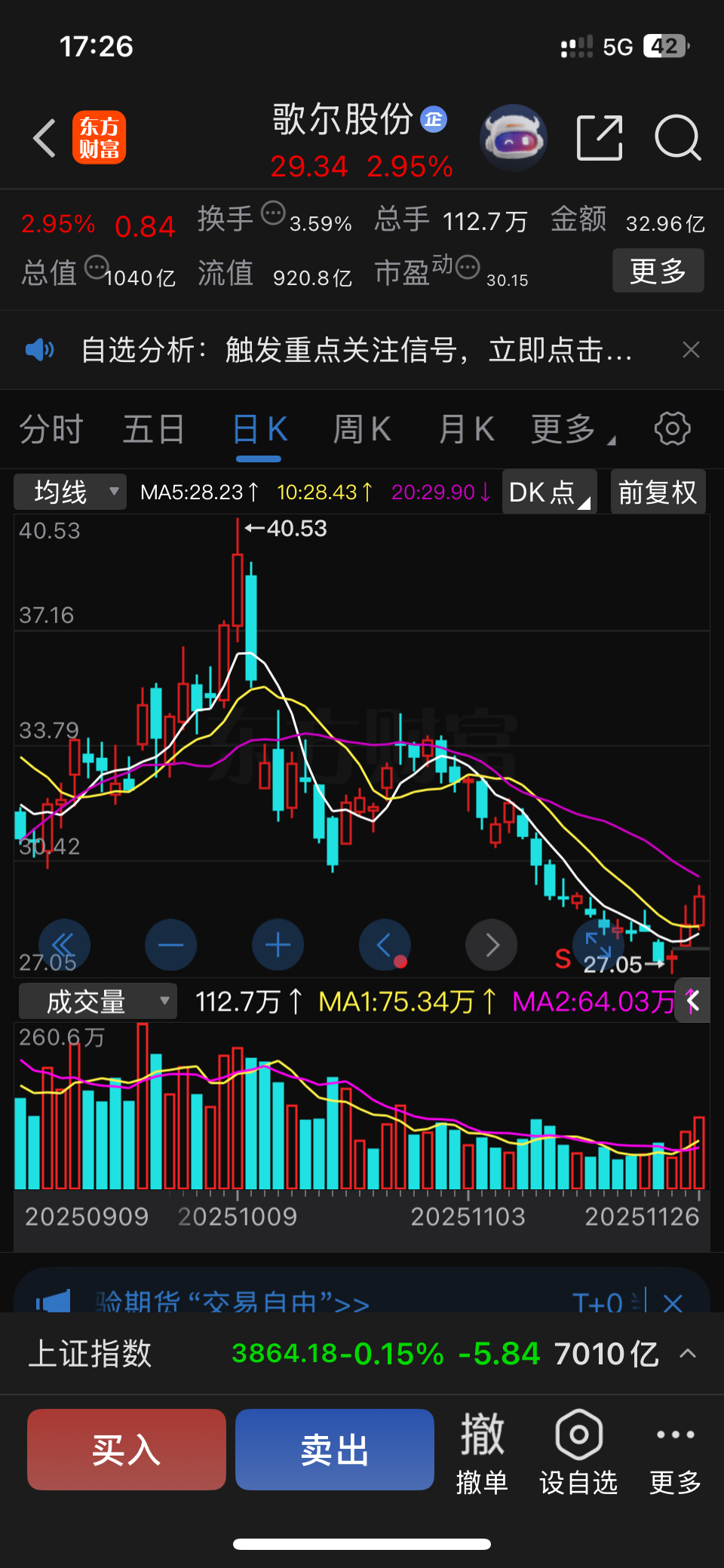Tap 总值 info bubble icon
This screenshot has height=1568, width=724.
(97, 267)
